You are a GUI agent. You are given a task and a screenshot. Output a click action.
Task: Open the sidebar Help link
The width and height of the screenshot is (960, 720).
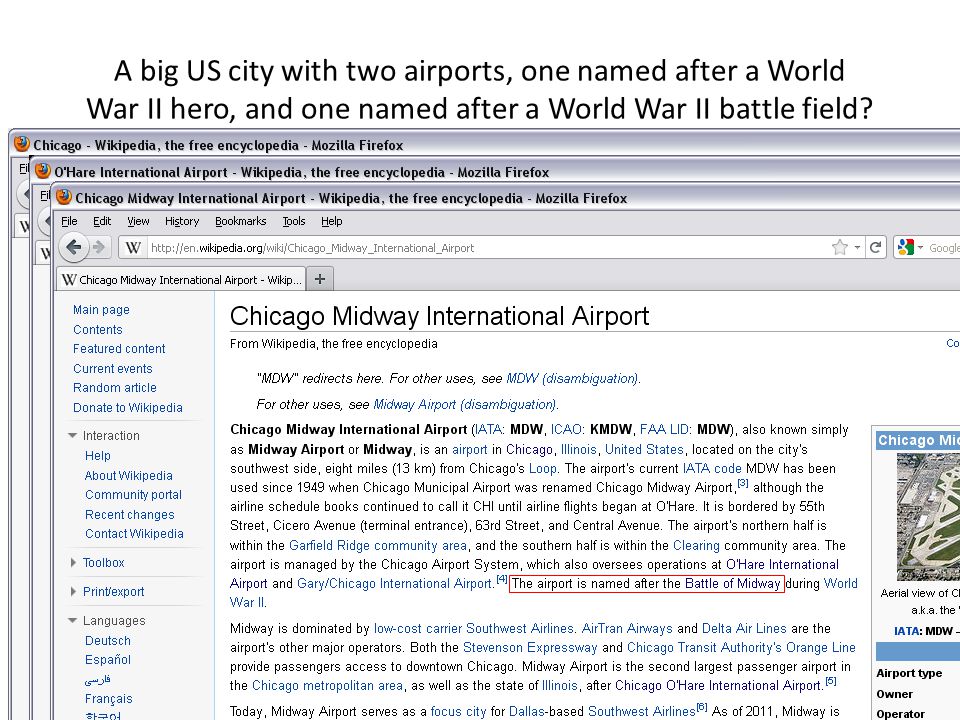point(98,456)
